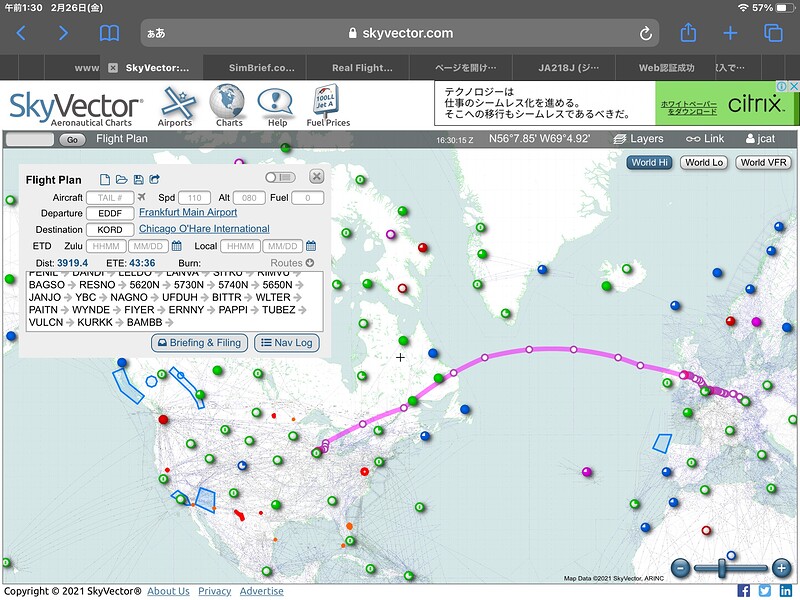Open the jcat user menu
Screen dimensions: 800x600
[760, 139]
